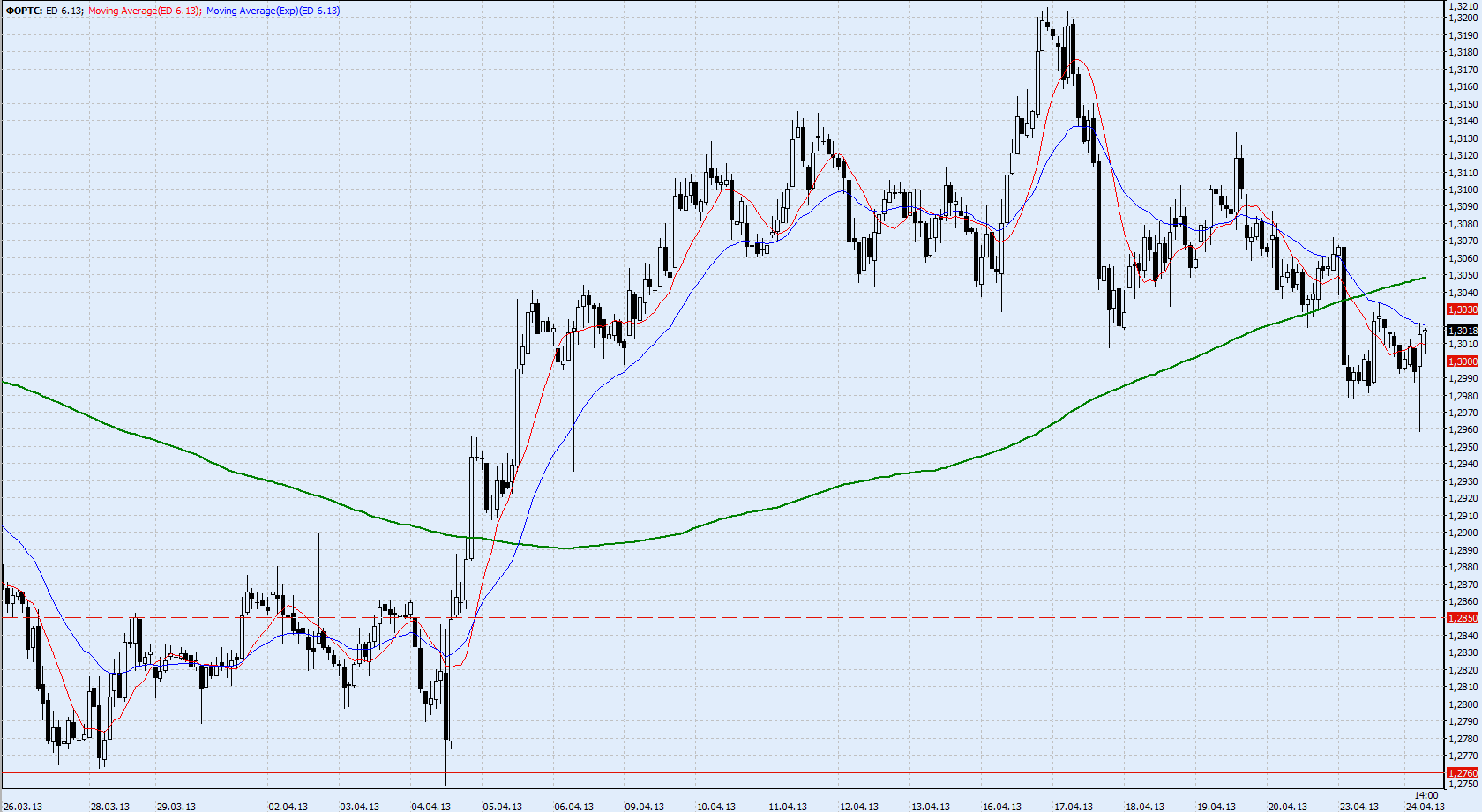Click the 03.04.13 date label
The width and height of the screenshot is (1482, 812).
pyautogui.click(x=360, y=806)
